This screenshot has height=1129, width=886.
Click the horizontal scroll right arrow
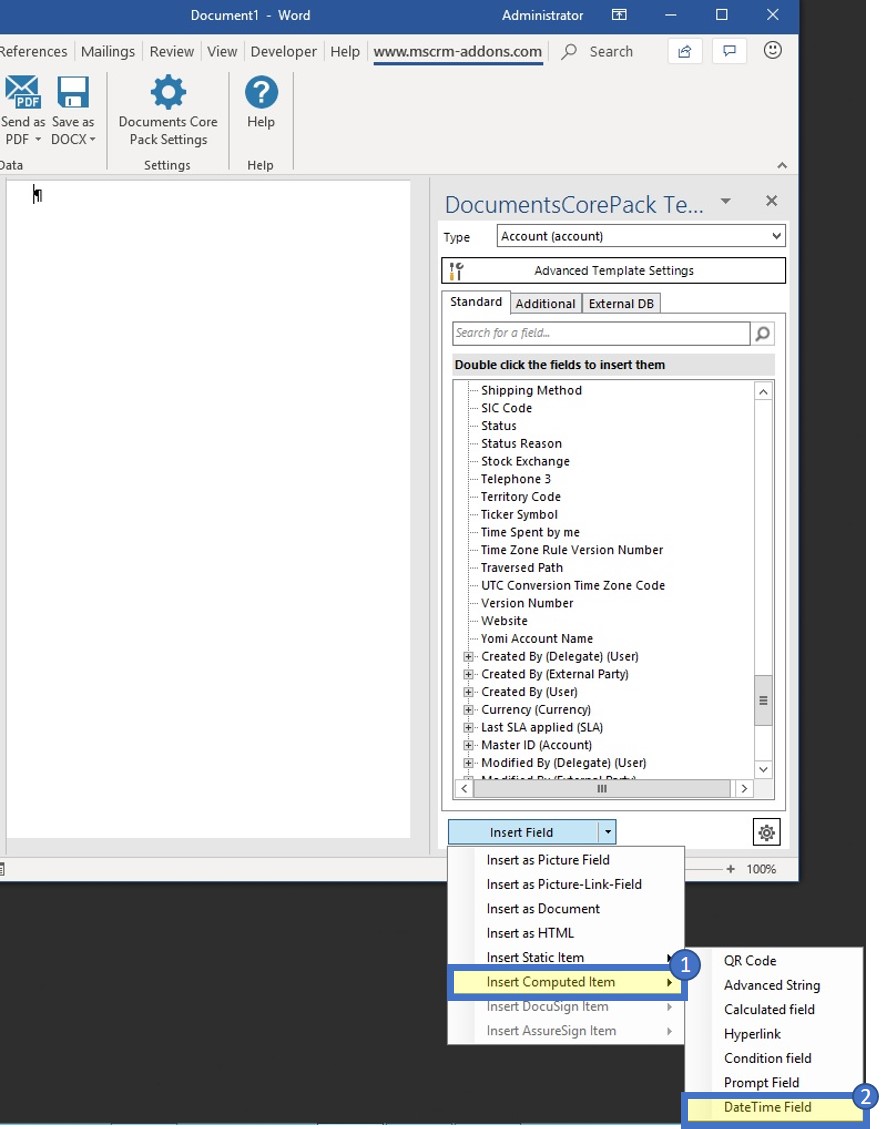point(744,789)
